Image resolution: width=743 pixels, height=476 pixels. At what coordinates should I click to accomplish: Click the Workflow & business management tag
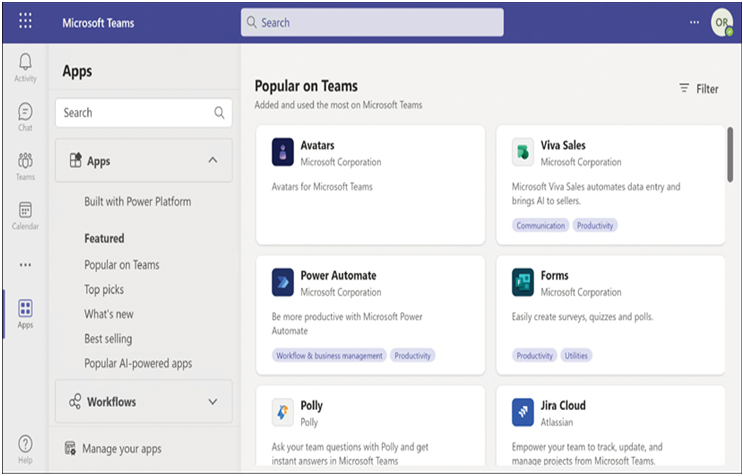click(329, 356)
